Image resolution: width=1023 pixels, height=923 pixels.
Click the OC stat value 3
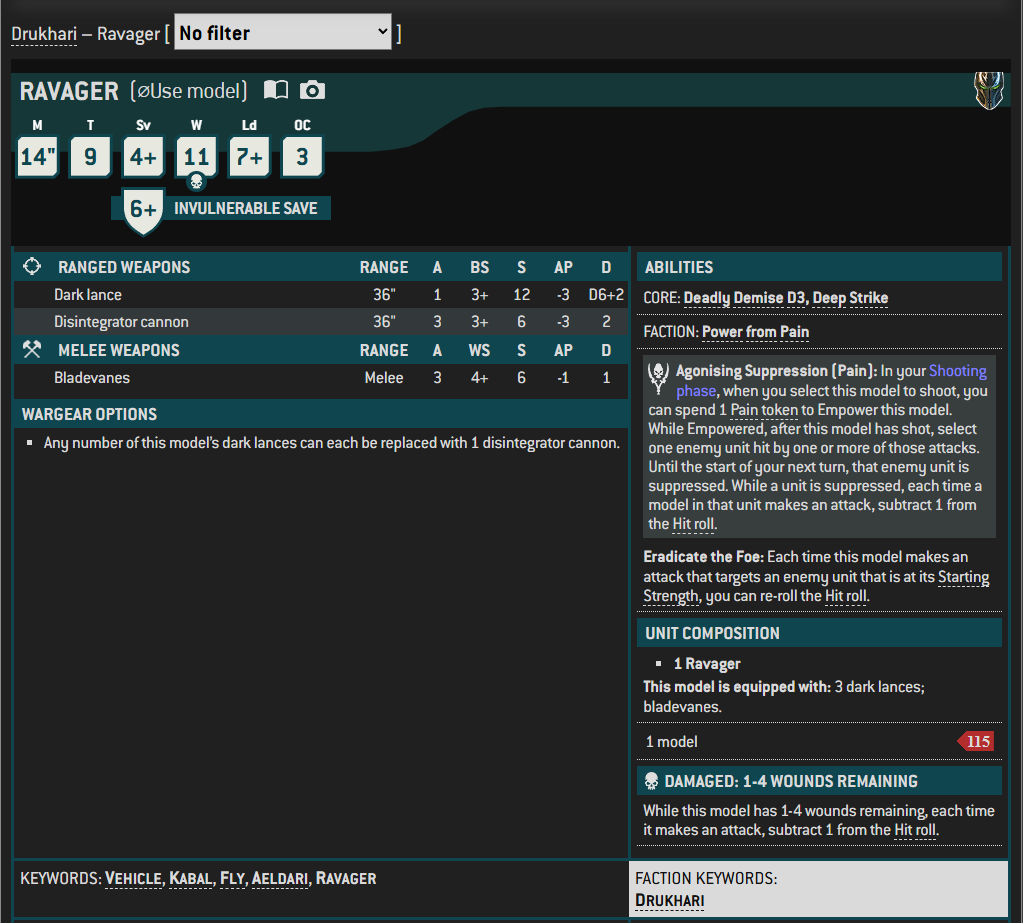pyautogui.click(x=302, y=157)
